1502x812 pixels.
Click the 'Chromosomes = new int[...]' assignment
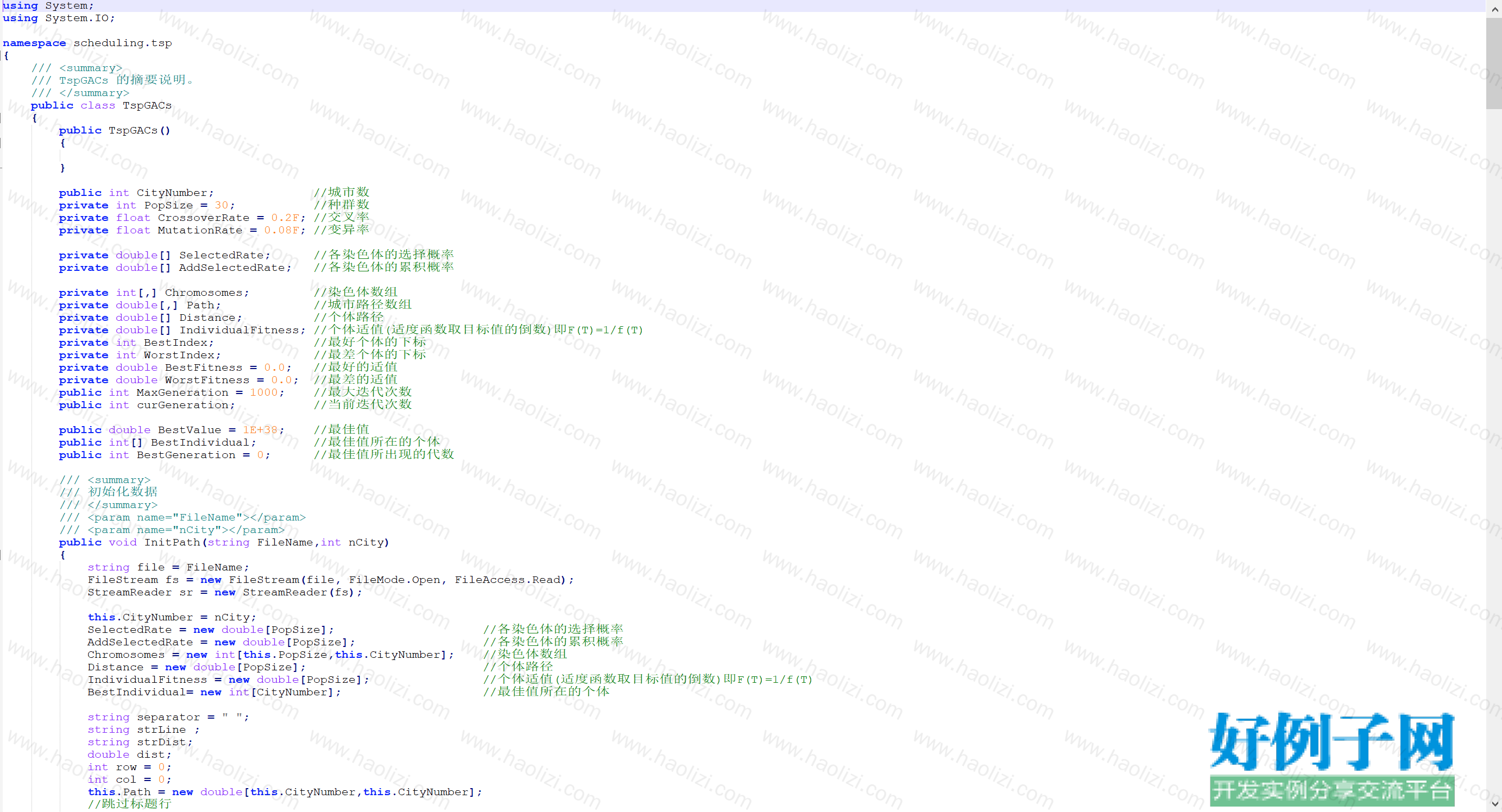tap(270, 655)
